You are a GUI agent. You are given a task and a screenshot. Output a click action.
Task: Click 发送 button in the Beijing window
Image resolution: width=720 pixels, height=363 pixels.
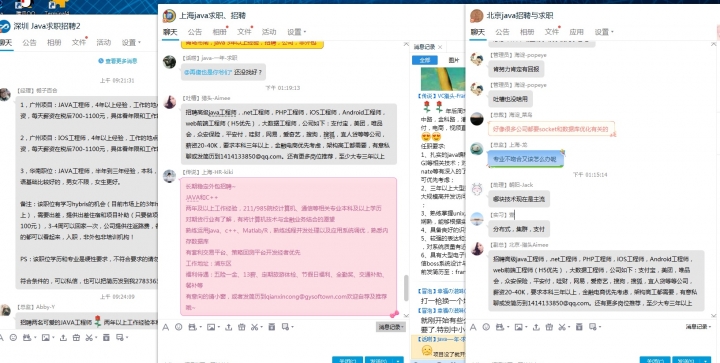(x=686, y=360)
